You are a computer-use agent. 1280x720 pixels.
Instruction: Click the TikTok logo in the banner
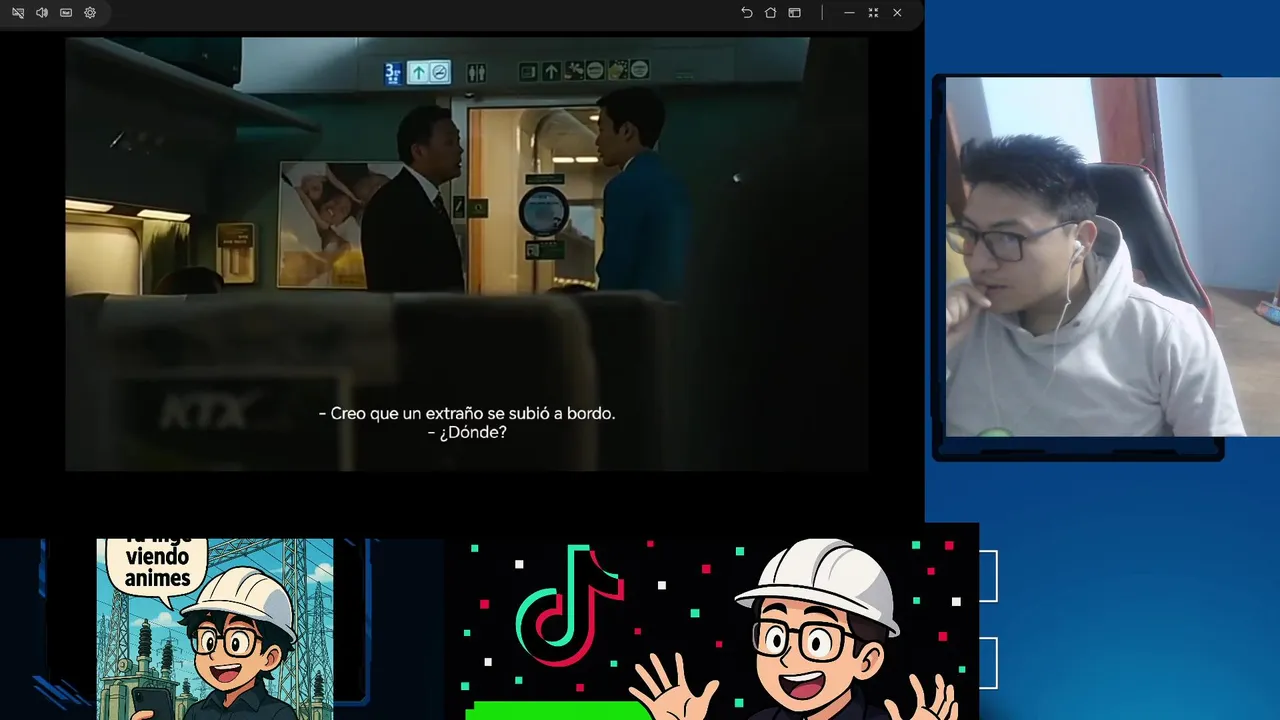(x=569, y=605)
